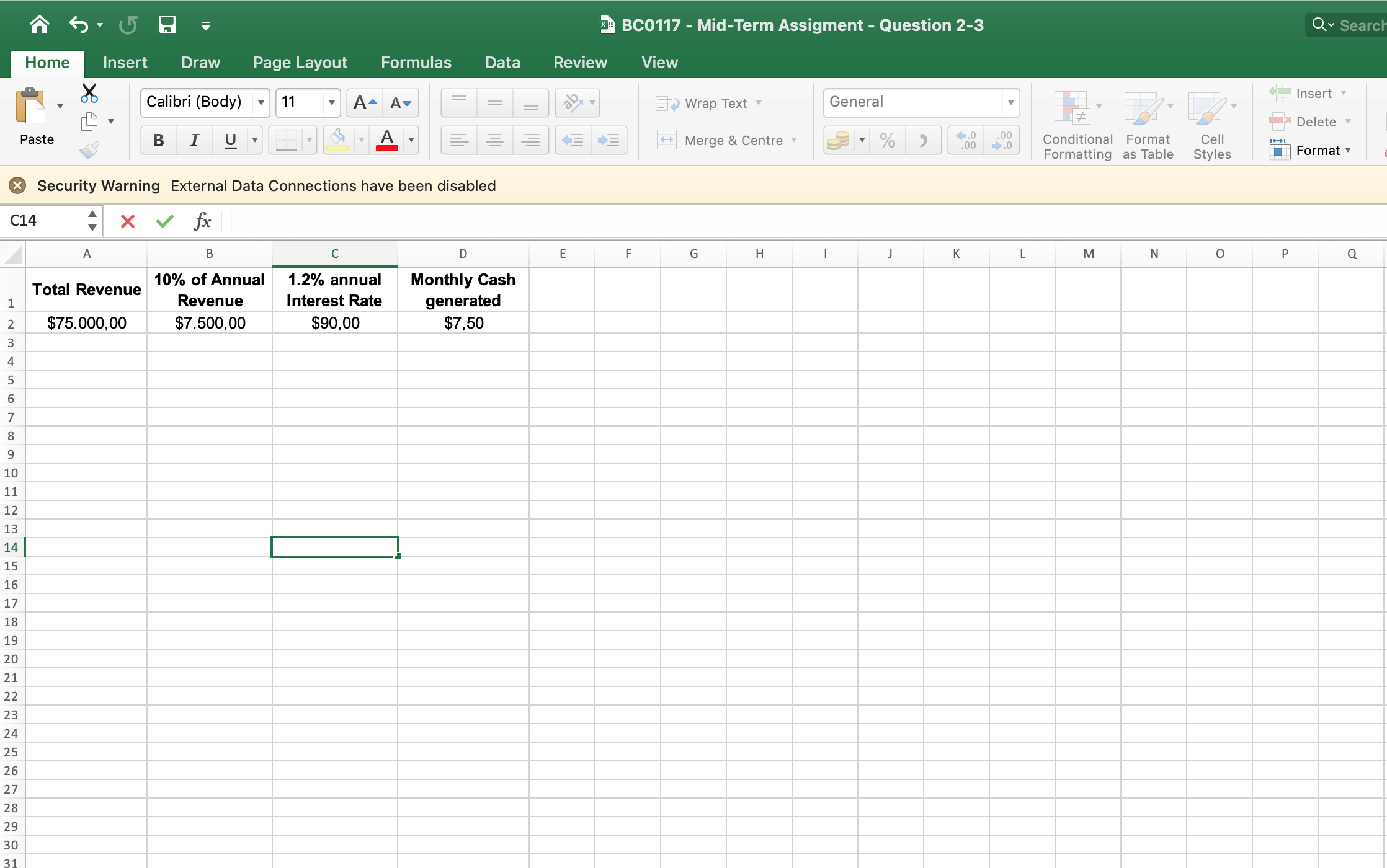Decrease decimal places
The image size is (1387, 868).
pos(1002,140)
